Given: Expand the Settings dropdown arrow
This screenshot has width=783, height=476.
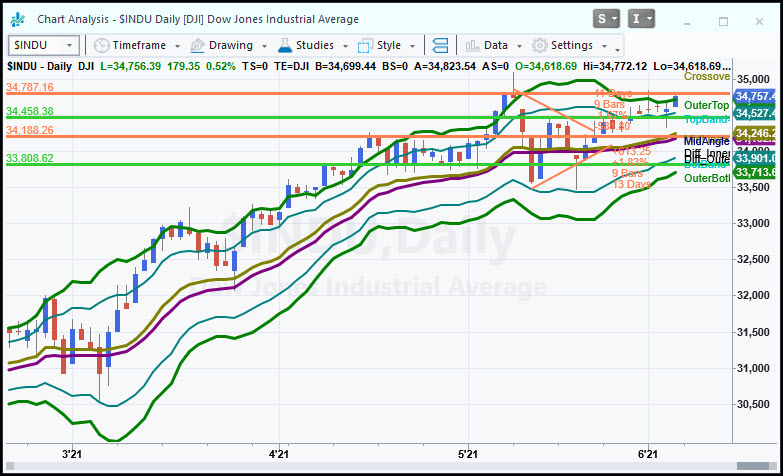Looking at the screenshot, I should [604, 46].
